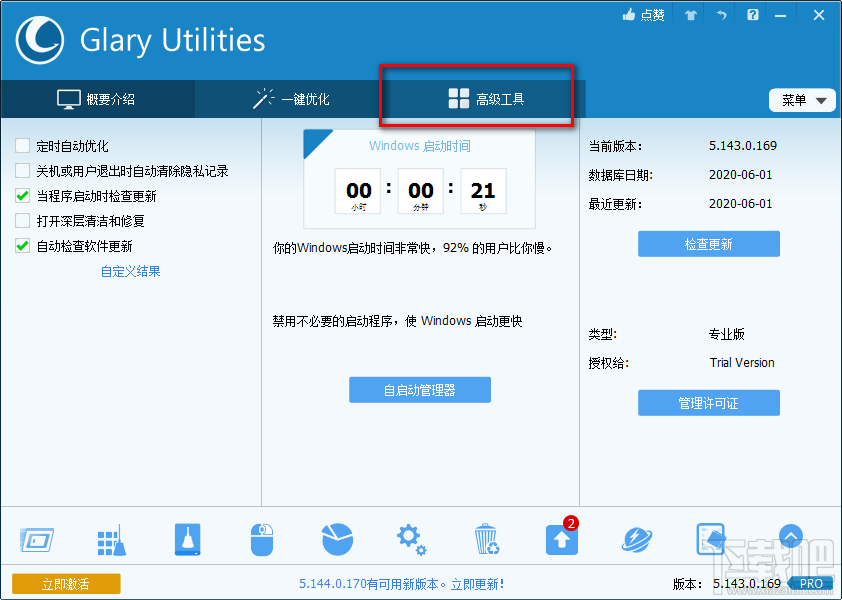Open the updates icon with badge 2

[561, 539]
